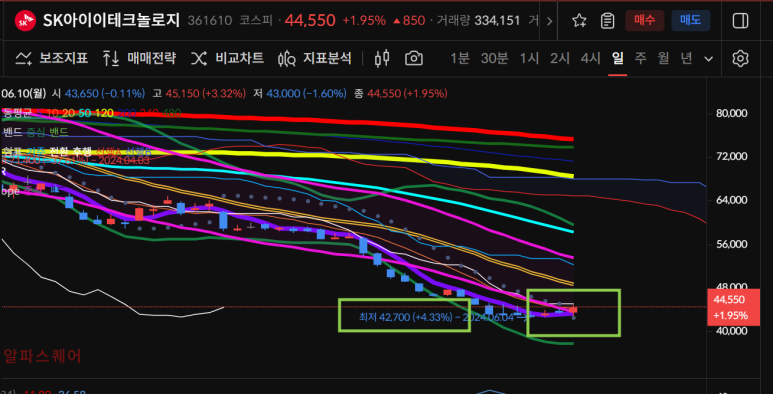773x394 pixels.
Task: Click low price 43,000 (-1.60%)
Action: point(306,93)
